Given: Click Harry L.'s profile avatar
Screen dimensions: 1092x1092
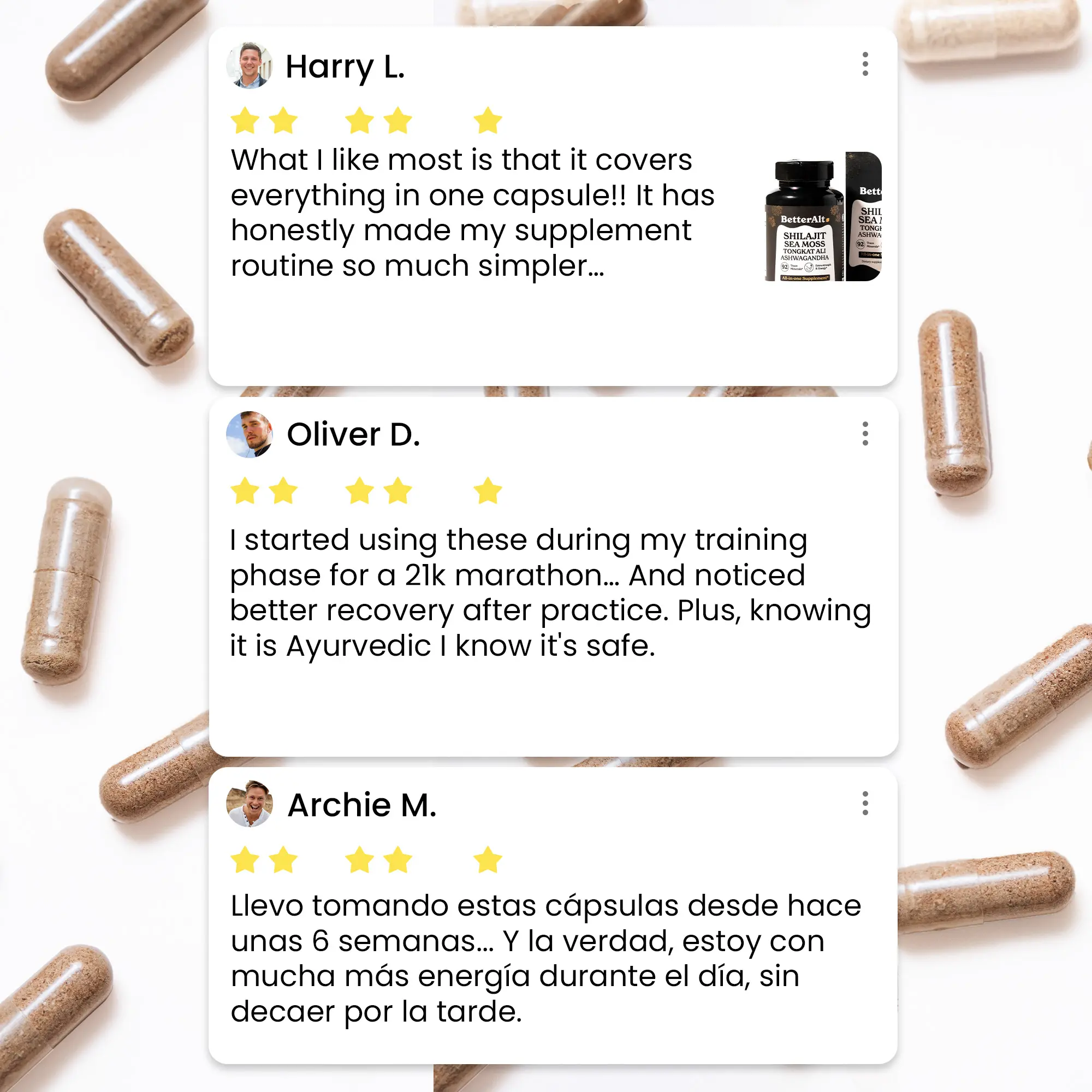Looking at the screenshot, I should pos(250,66).
